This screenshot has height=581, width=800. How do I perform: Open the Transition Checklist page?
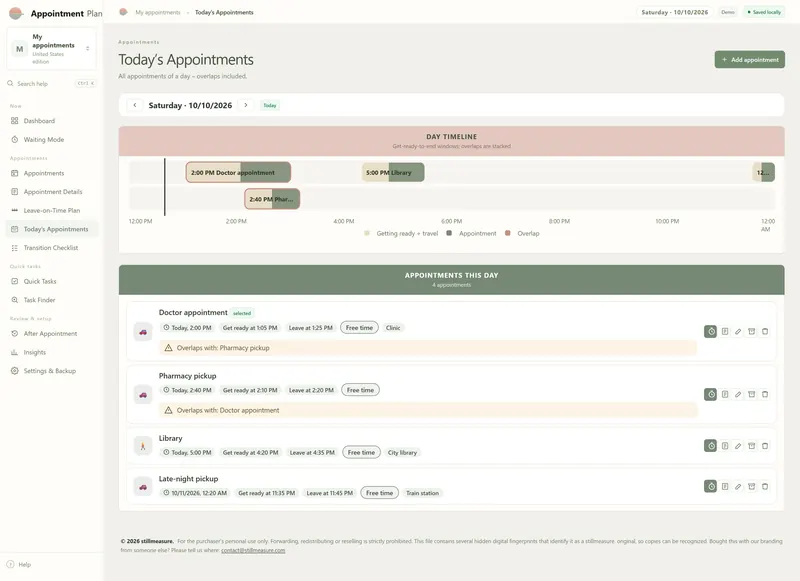click(52, 248)
